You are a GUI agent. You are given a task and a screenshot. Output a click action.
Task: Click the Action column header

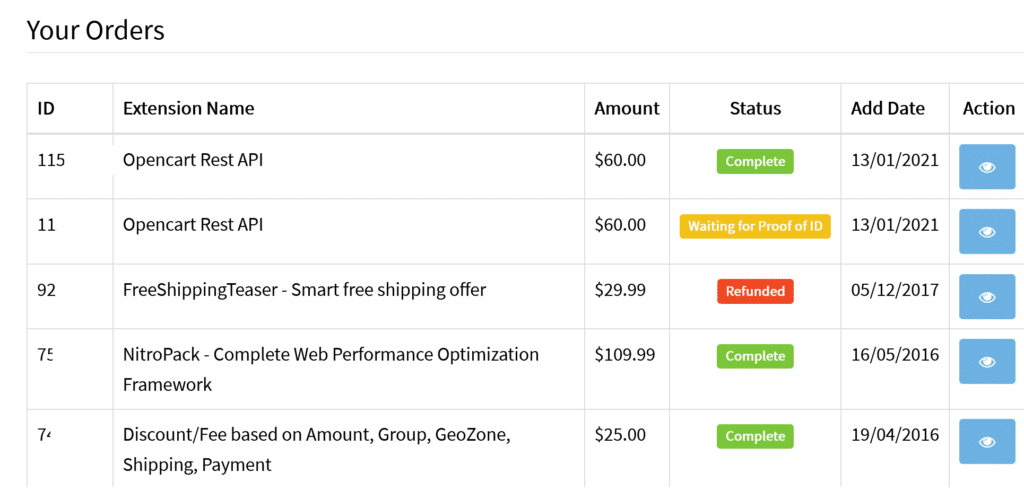pos(989,108)
